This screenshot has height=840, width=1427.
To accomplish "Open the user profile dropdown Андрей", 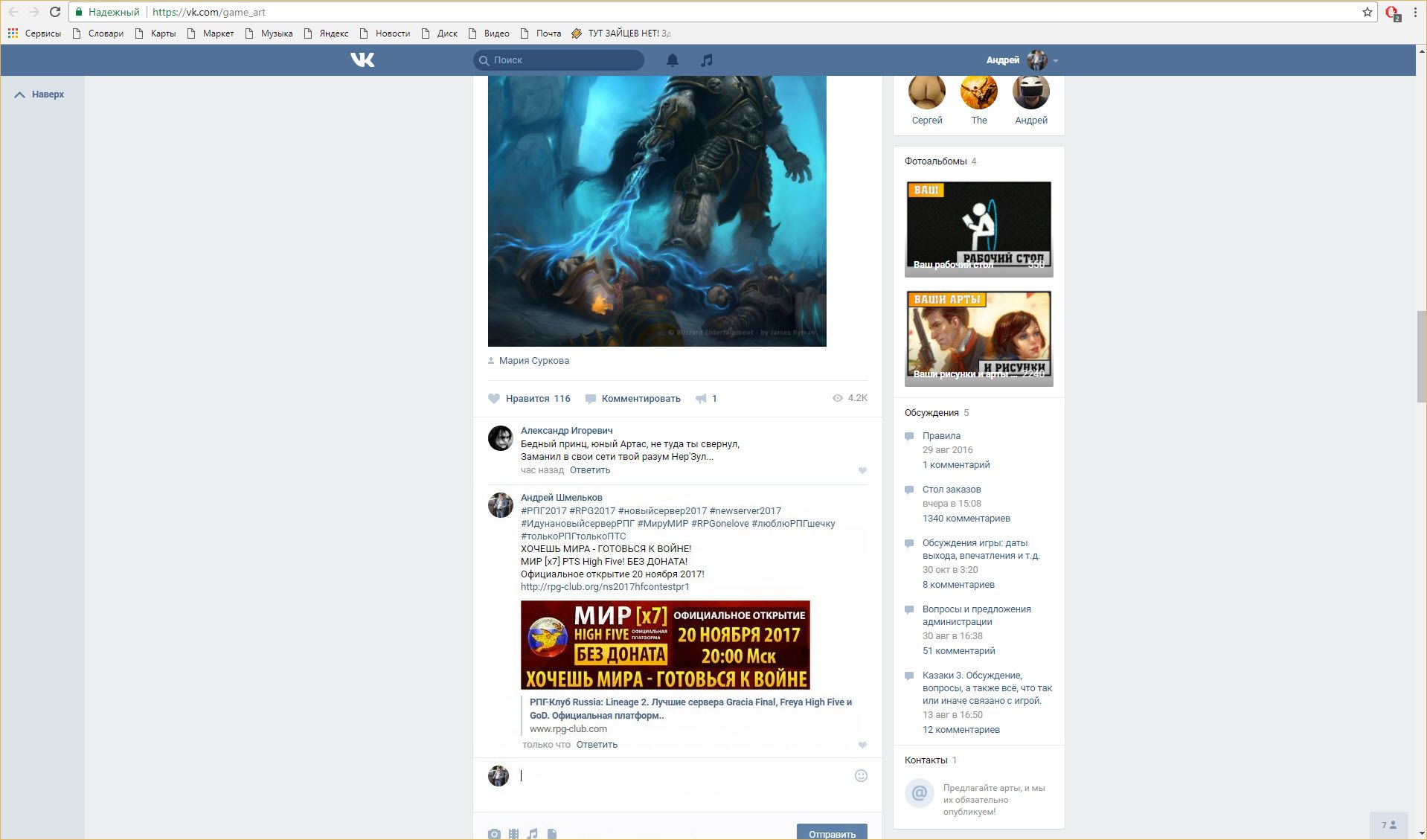I will tap(1022, 60).
